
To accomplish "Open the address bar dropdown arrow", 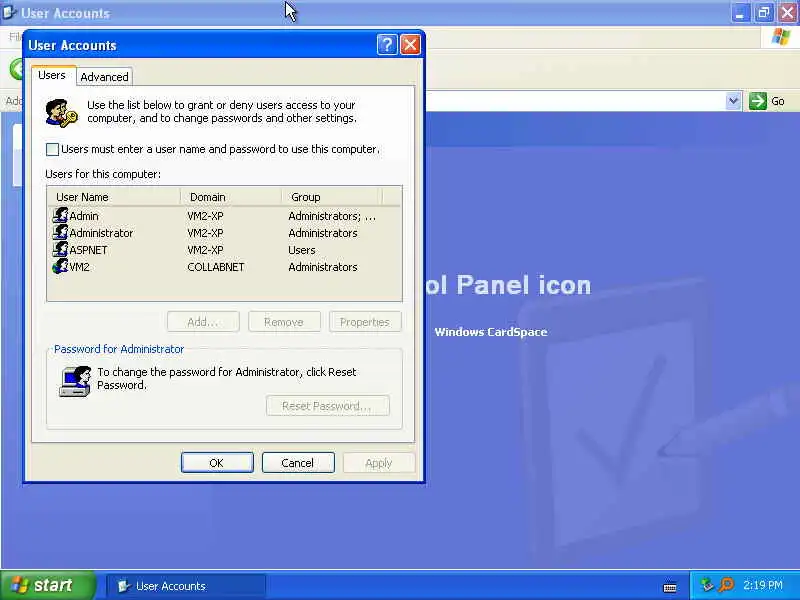I will coord(733,101).
